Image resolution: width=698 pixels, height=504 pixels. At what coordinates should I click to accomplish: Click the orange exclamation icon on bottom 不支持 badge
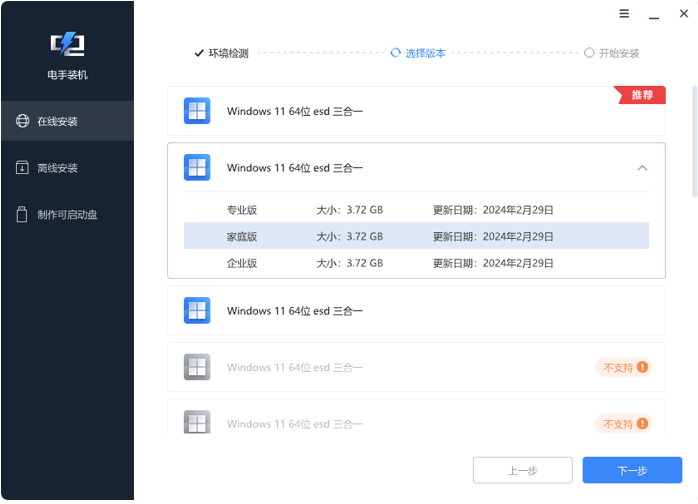[642, 423]
